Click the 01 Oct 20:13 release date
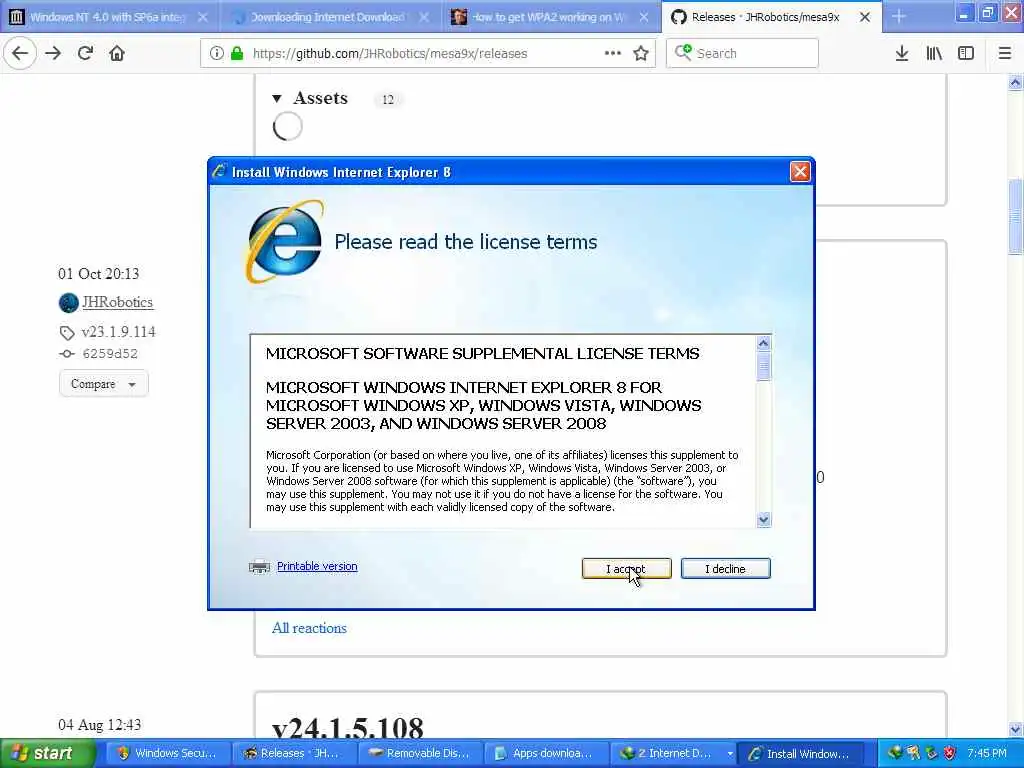 tap(99, 274)
